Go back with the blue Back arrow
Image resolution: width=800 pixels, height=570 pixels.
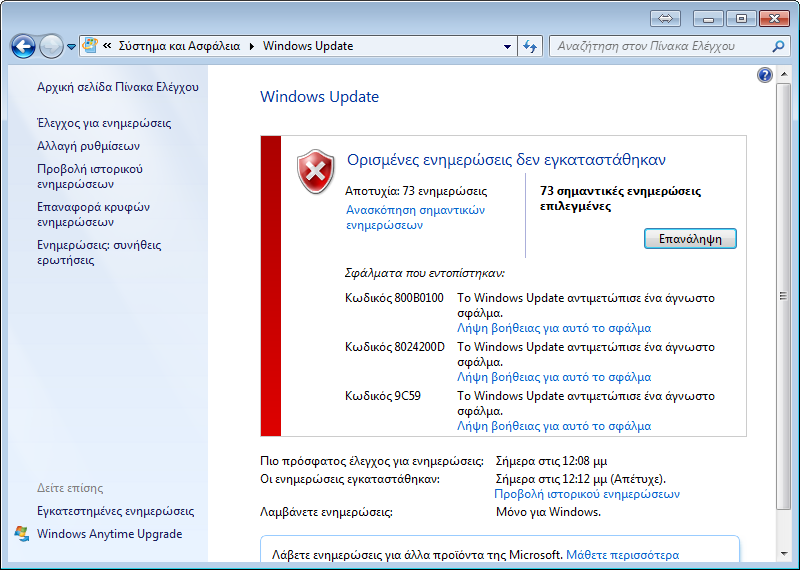pos(23,47)
